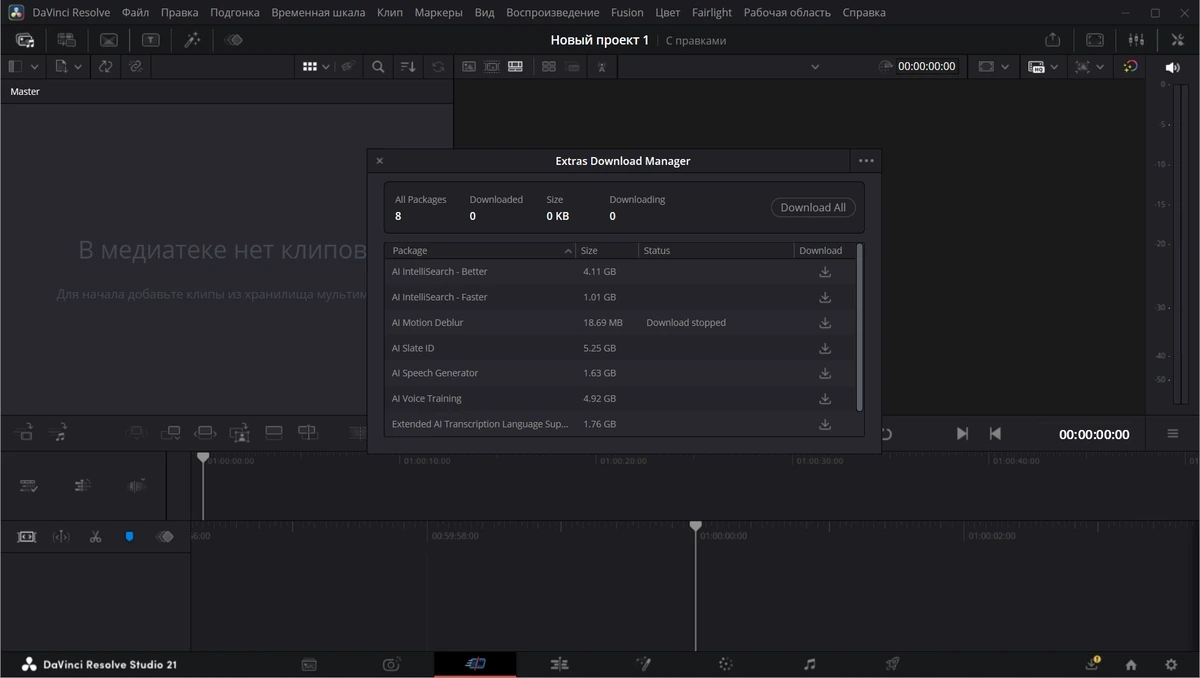Click the relink media broken chain icon
This screenshot has width=1200, height=678.
pos(136,67)
